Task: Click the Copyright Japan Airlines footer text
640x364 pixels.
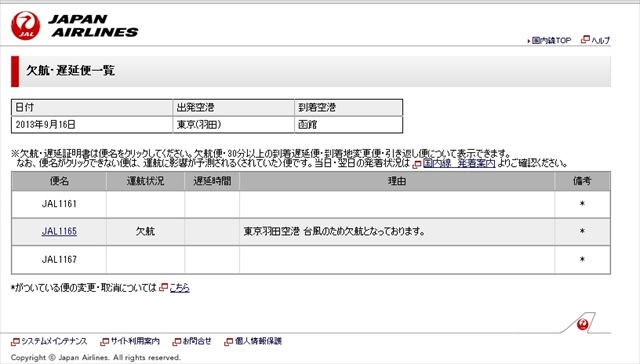Action: tap(96, 358)
